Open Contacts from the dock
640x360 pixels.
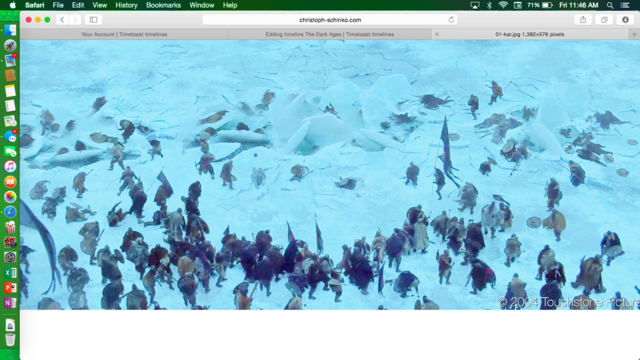pos(10,75)
